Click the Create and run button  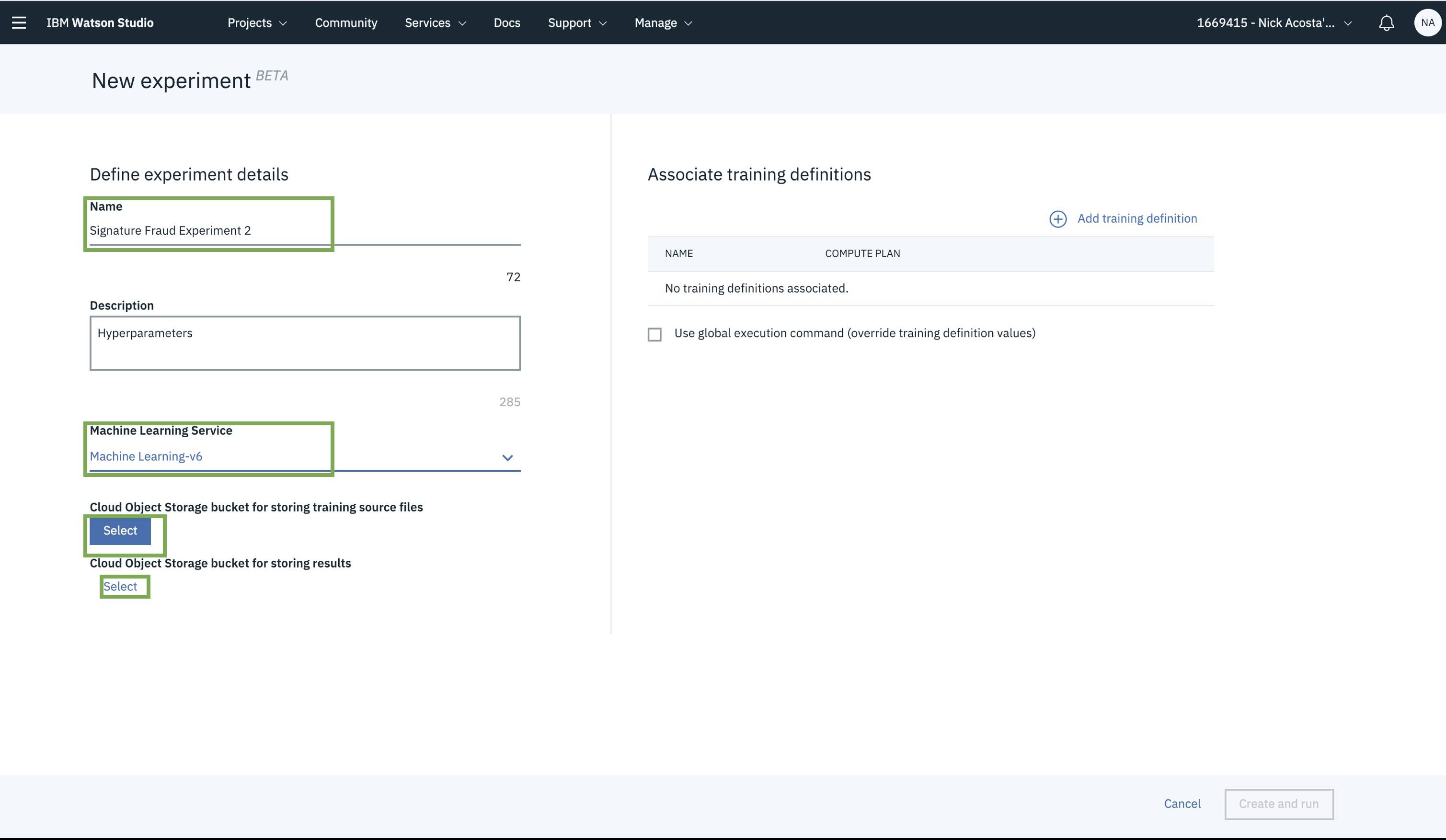[x=1278, y=804]
